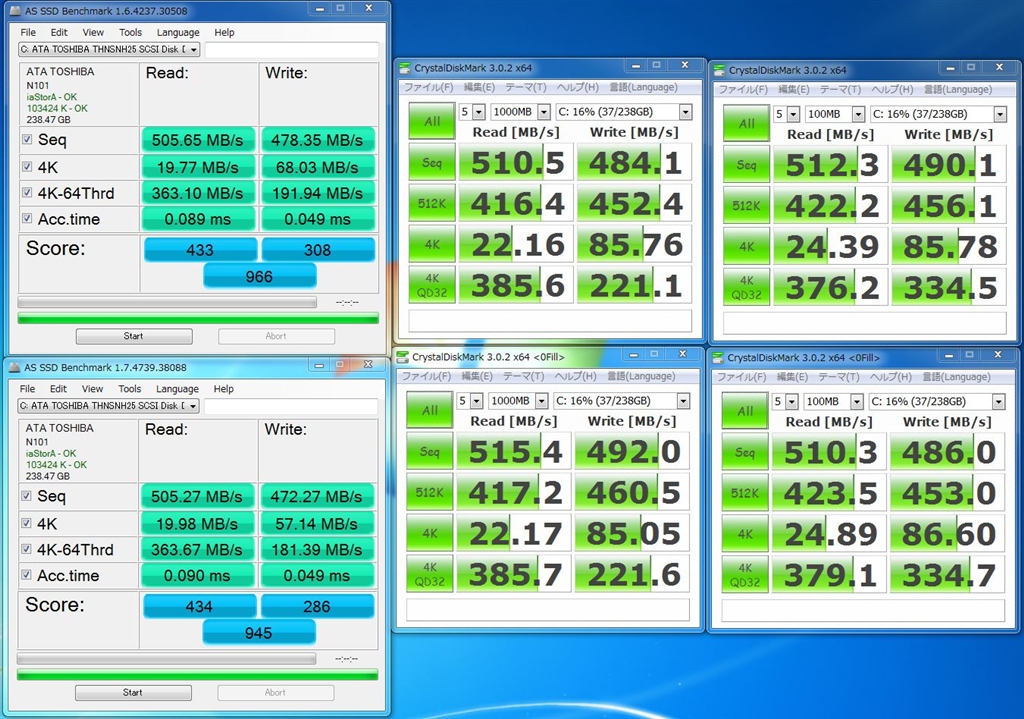Click AS SSD Benchmark 1.6 title bar icon
The height and width of the screenshot is (719, 1024).
point(15,12)
